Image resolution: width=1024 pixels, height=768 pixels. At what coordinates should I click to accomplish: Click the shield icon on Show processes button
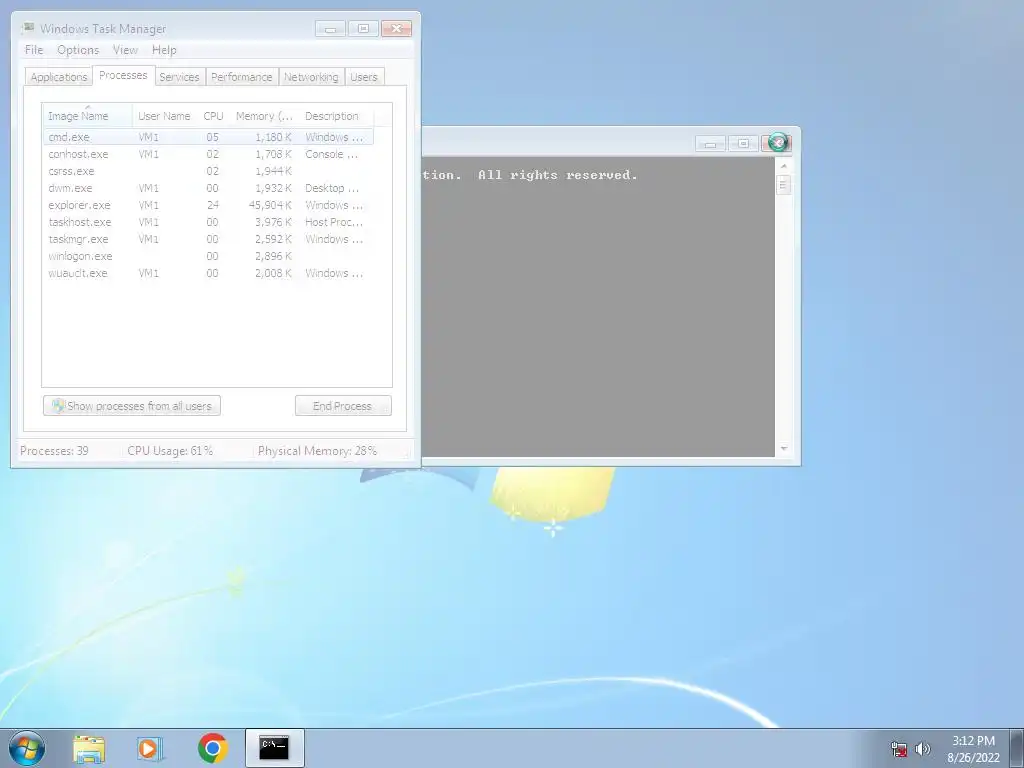[58, 406]
